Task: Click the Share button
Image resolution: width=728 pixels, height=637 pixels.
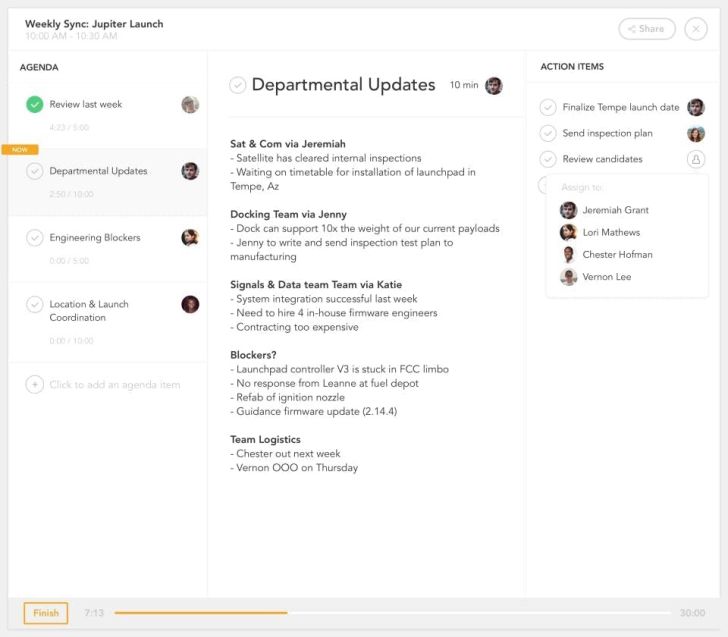Action: (647, 29)
